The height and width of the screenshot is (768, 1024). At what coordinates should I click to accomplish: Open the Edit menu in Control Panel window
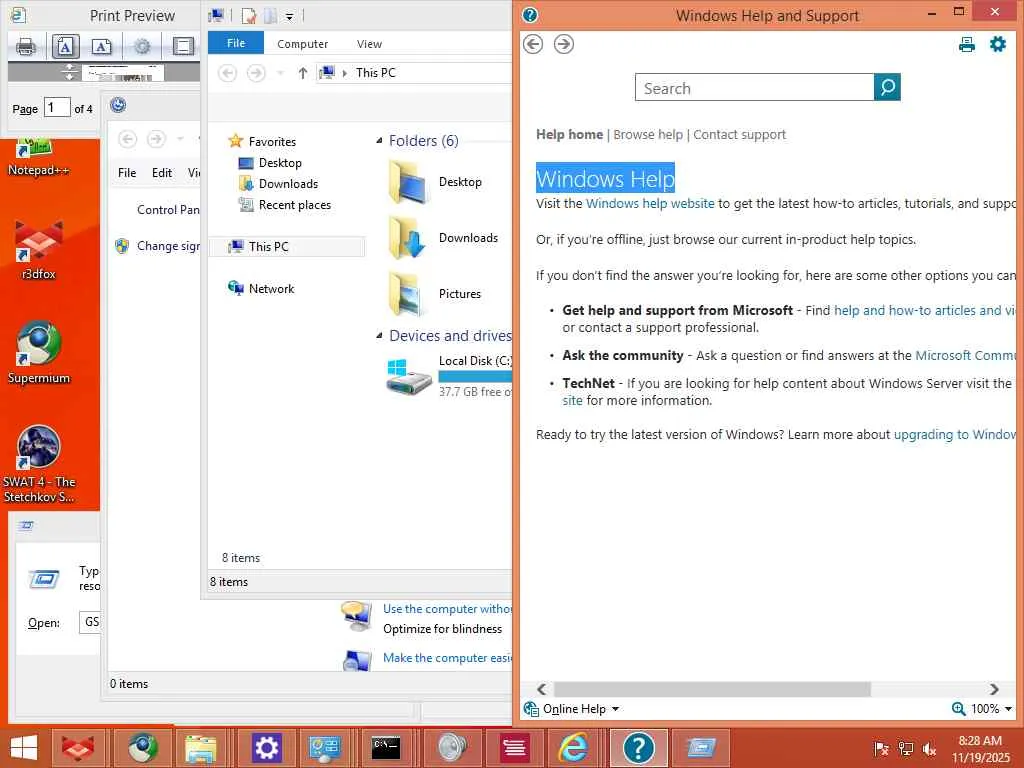(x=161, y=172)
